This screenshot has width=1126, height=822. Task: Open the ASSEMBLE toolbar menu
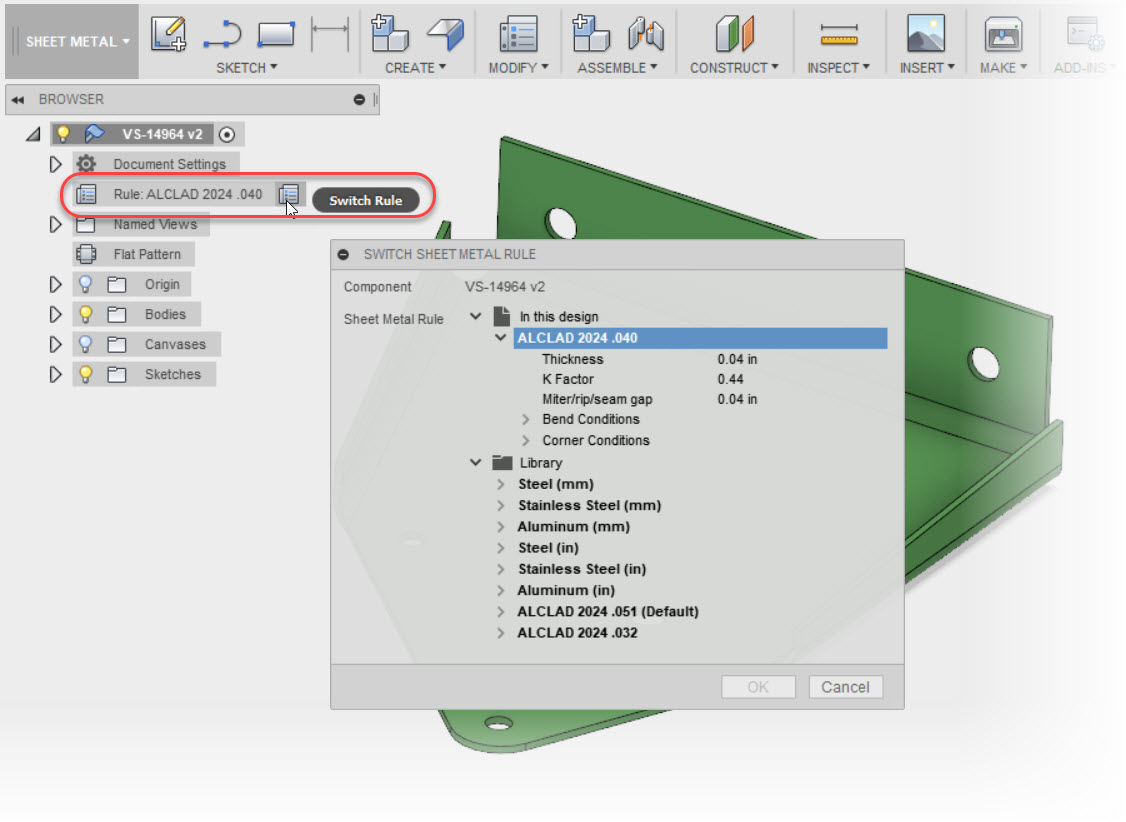[619, 67]
